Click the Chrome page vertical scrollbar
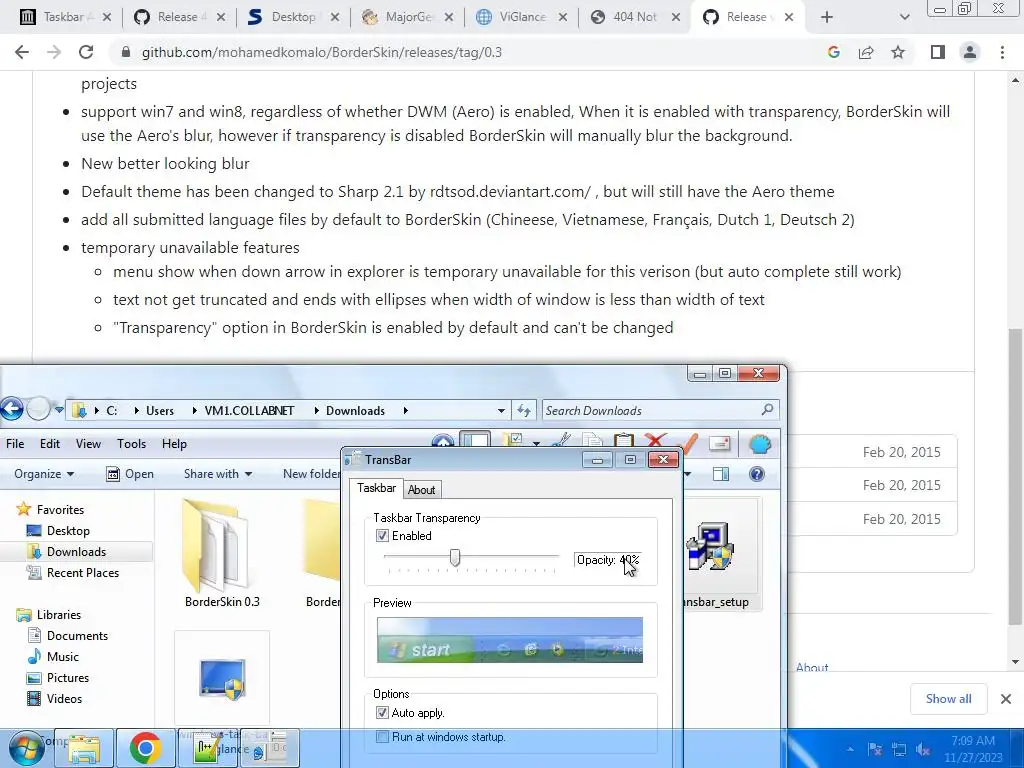 1015,477
